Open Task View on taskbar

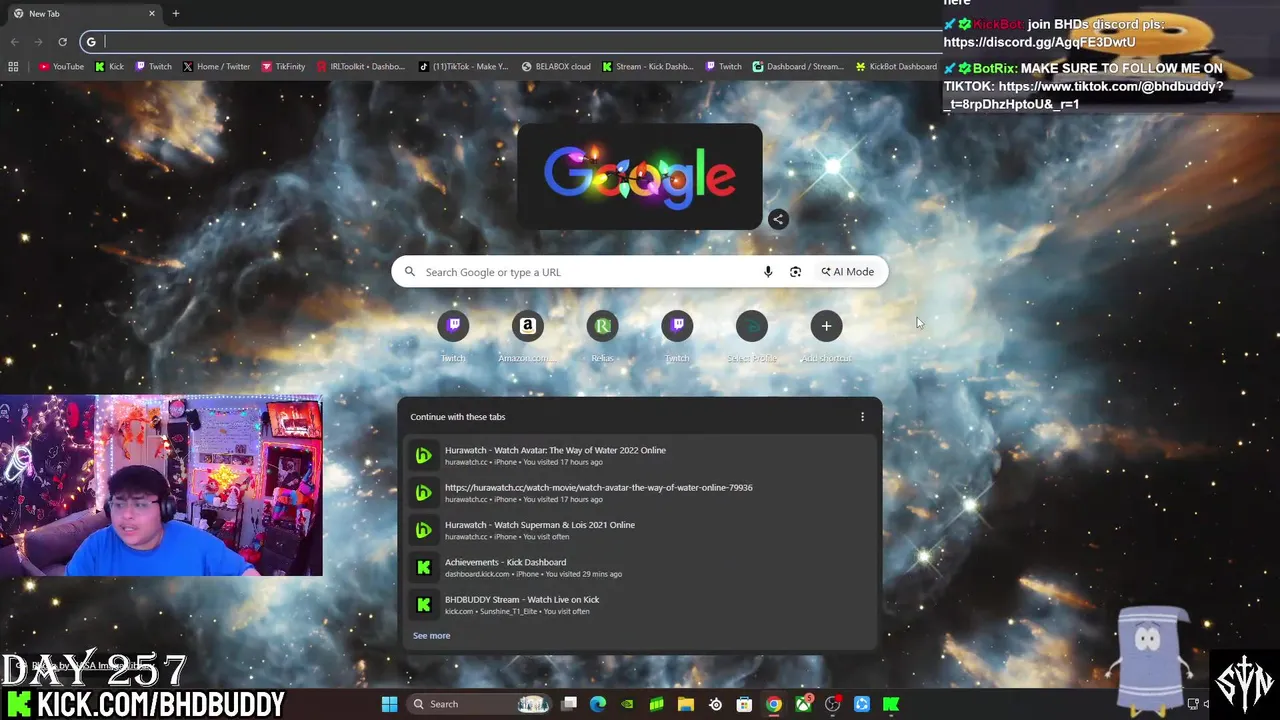tap(569, 704)
